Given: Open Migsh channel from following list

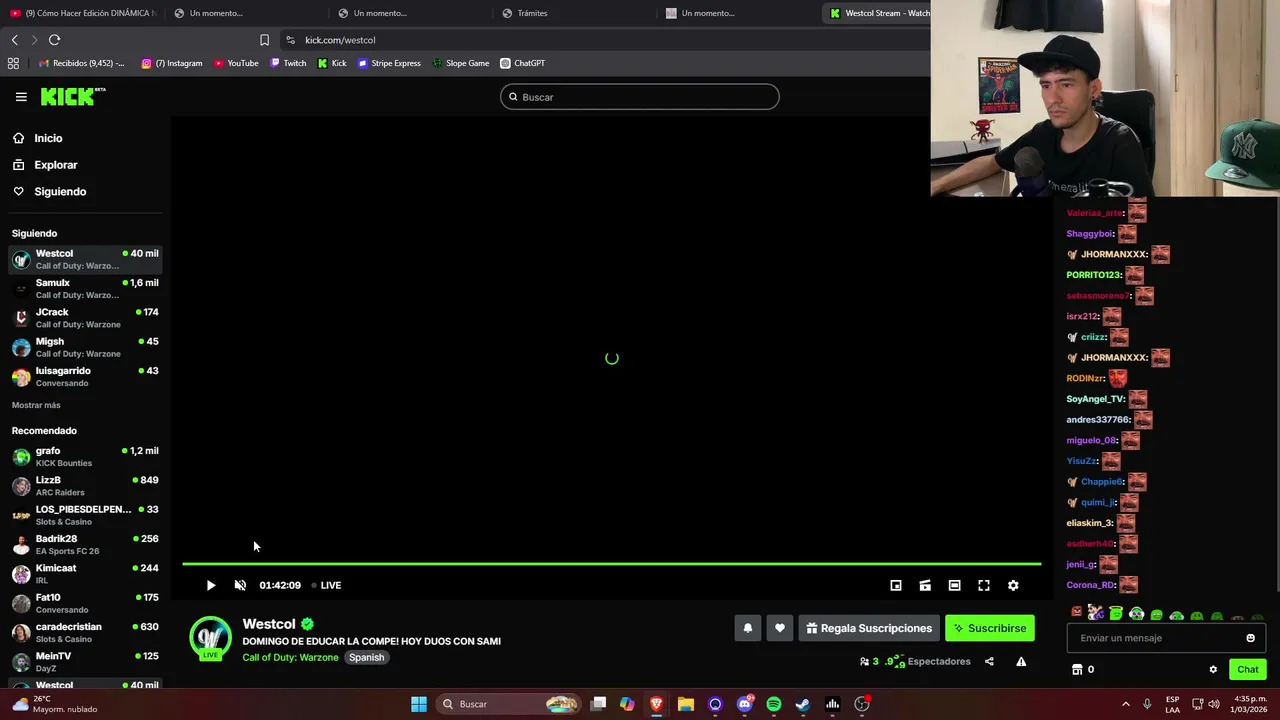Looking at the screenshot, I should [85, 347].
